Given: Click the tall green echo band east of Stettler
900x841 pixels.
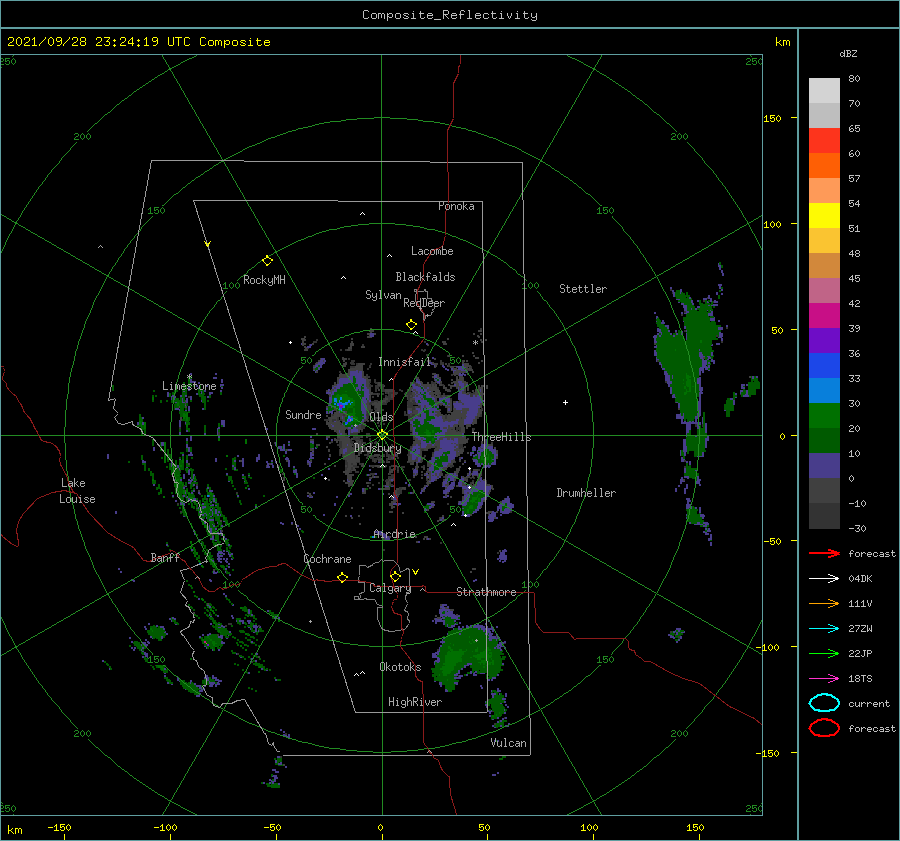Looking at the screenshot, I should click(x=688, y=356).
